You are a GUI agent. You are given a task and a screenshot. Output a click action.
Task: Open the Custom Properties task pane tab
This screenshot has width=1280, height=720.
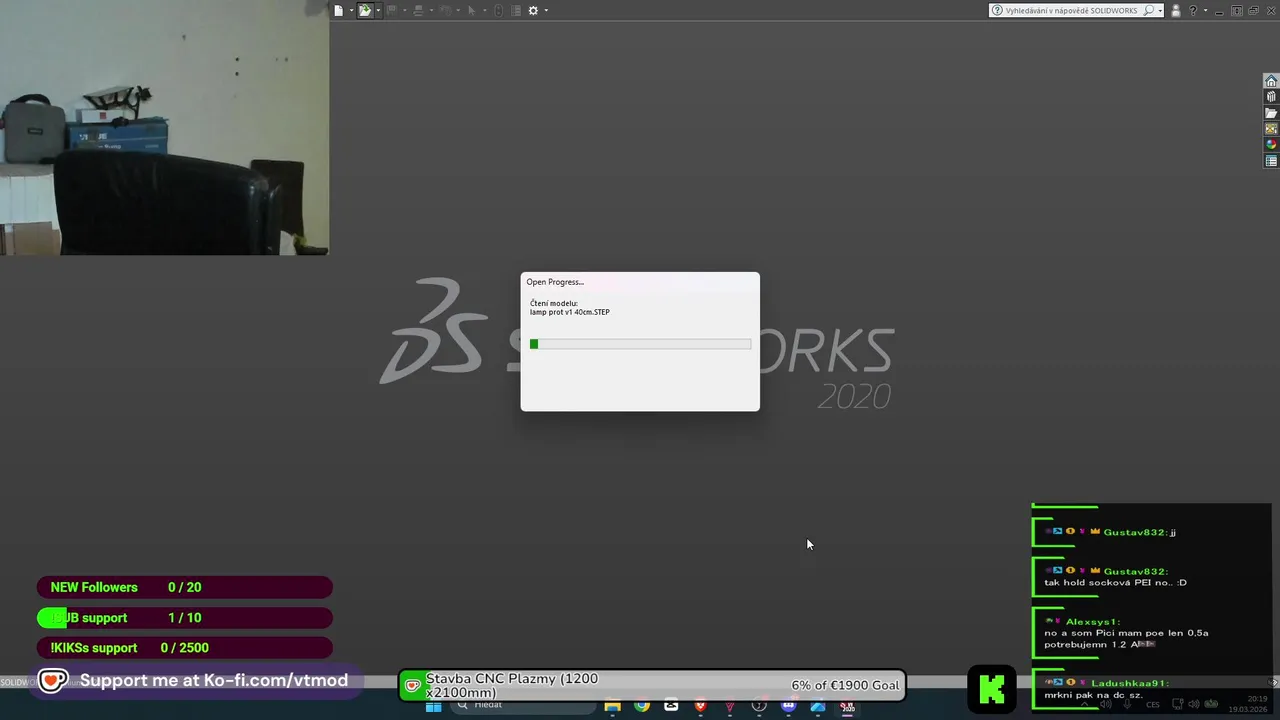(x=1271, y=161)
